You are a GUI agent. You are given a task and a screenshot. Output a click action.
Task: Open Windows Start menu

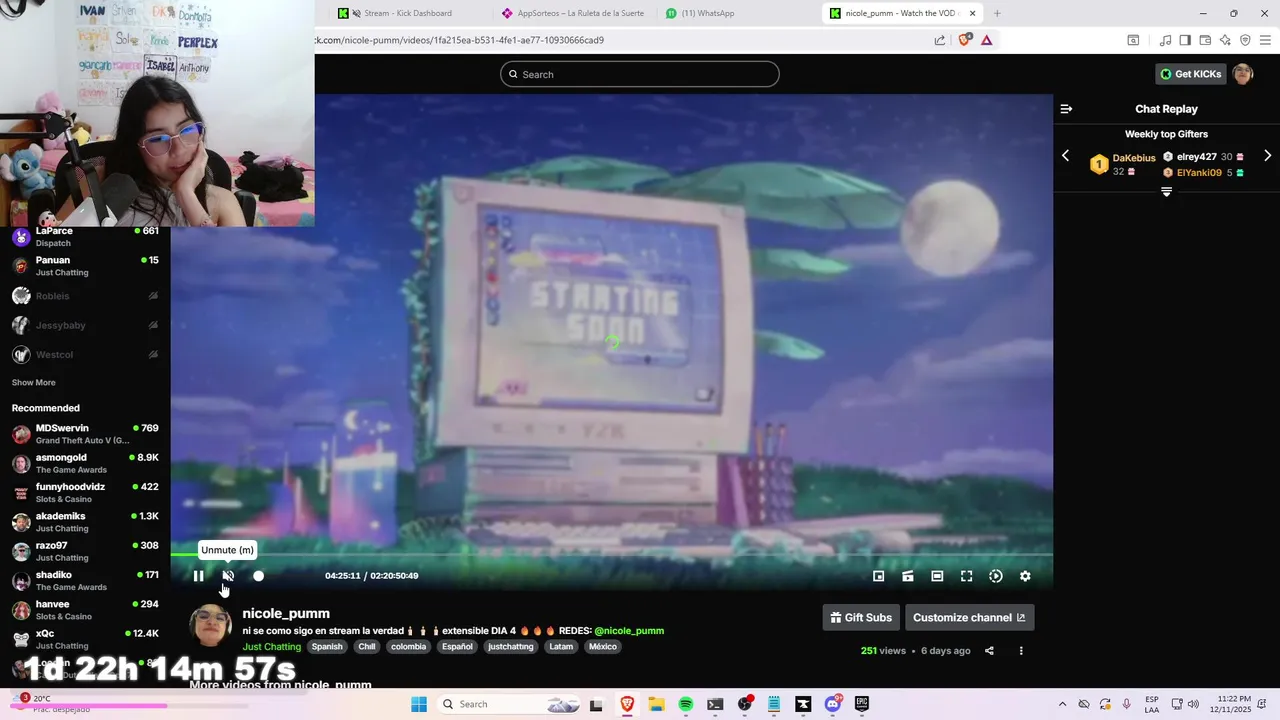tap(418, 704)
